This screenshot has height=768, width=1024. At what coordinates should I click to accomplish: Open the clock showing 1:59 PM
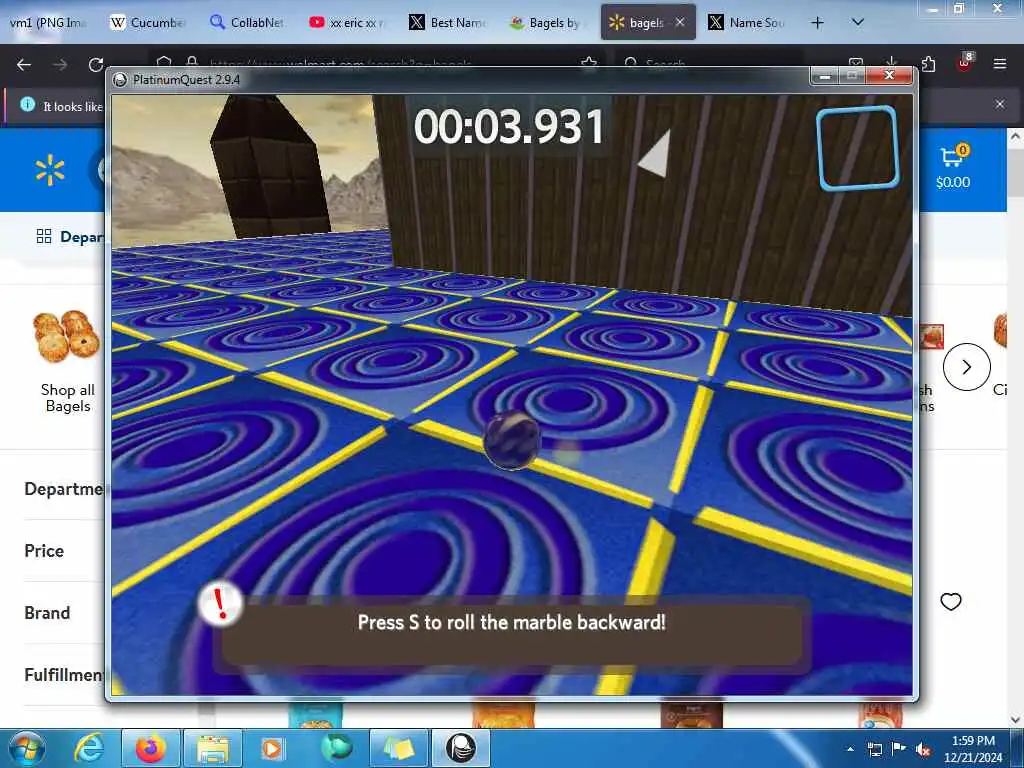[973, 749]
